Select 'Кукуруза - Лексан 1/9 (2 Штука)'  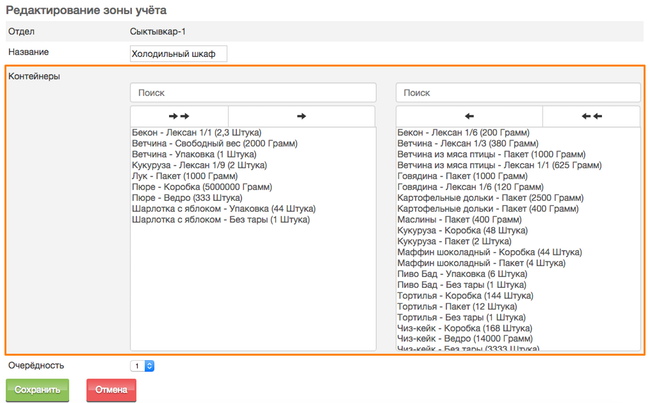click(x=199, y=165)
